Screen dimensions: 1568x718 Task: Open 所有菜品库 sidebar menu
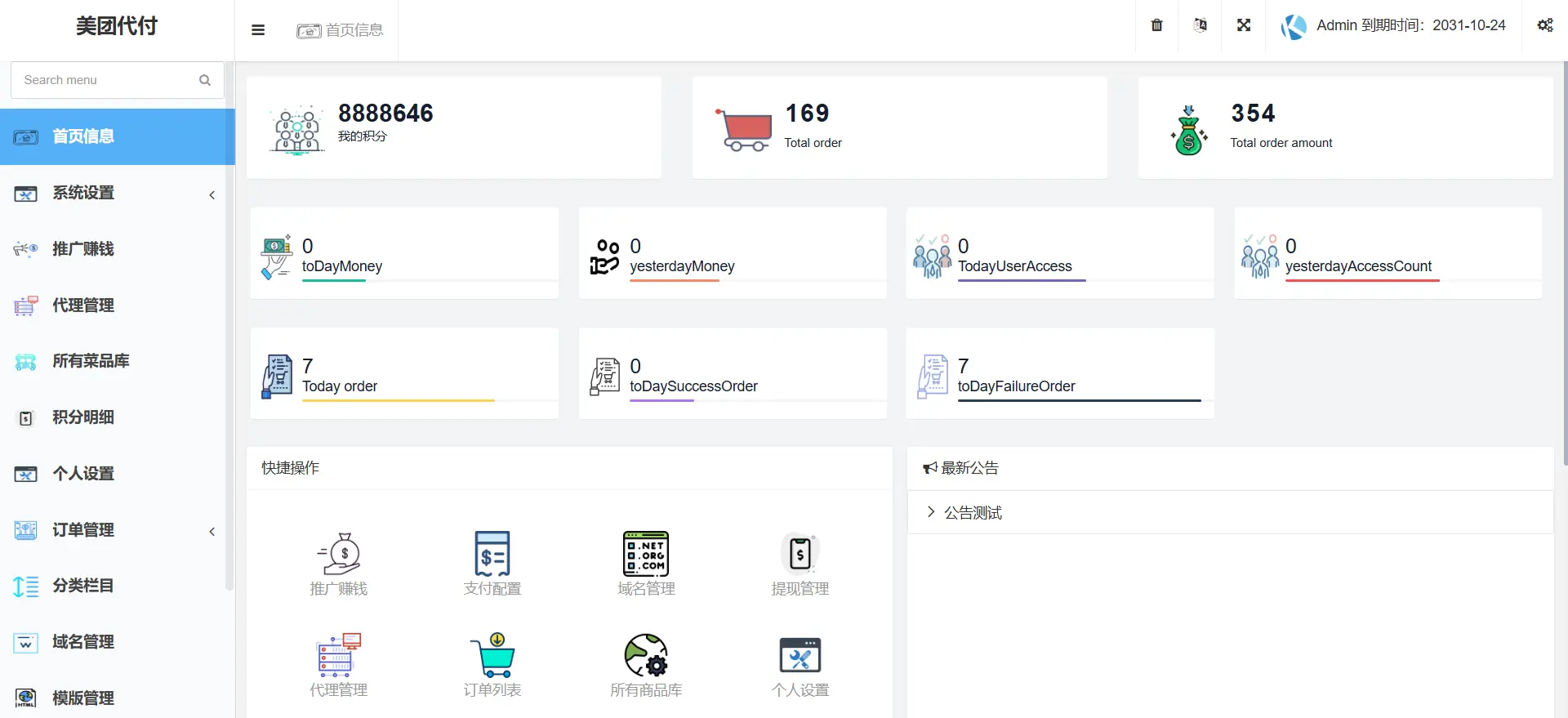point(118,361)
